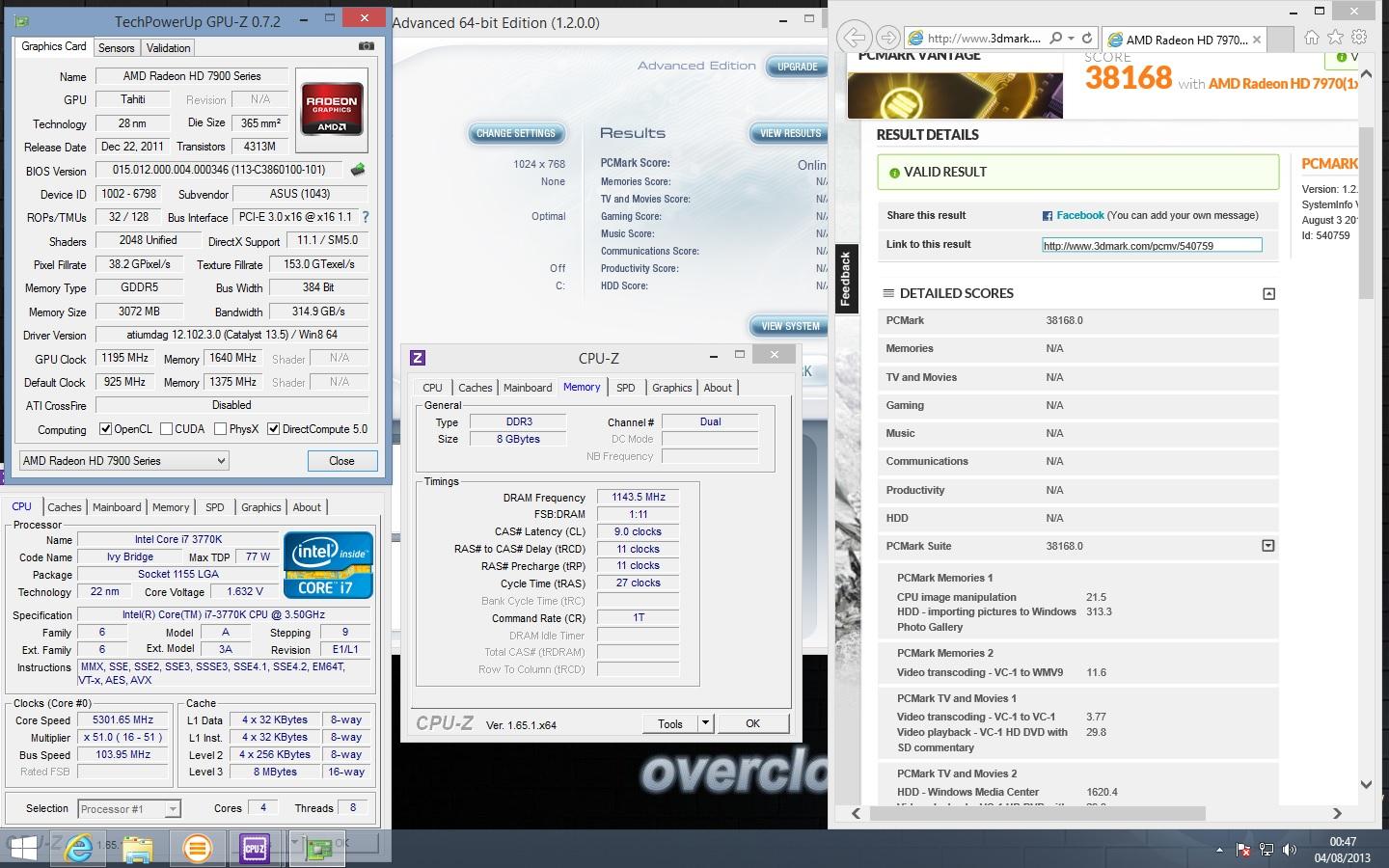Click the CHANGE SETTINGS button
Screen dimensions: 1389x868
click(x=516, y=133)
